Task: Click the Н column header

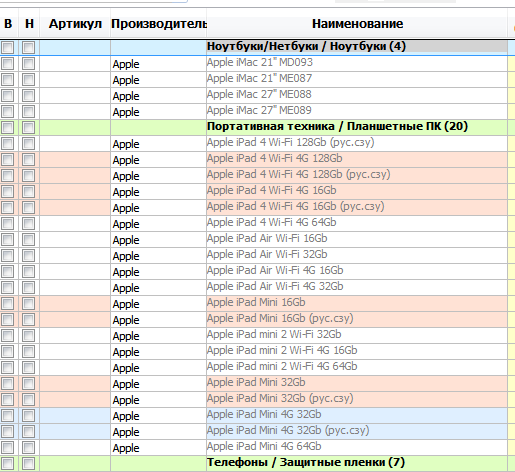Action: (29, 24)
